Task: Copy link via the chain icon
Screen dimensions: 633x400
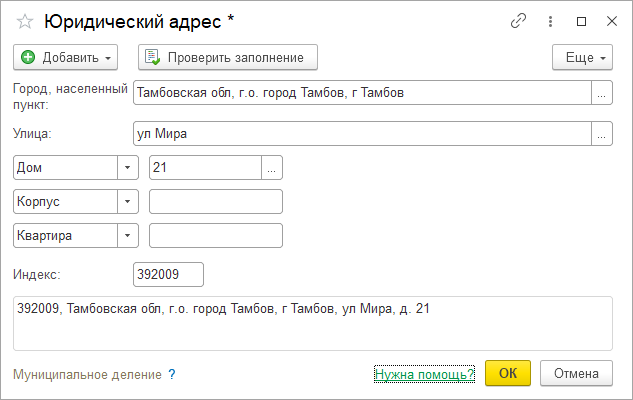Action: pyautogui.click(x=518, y=20)
